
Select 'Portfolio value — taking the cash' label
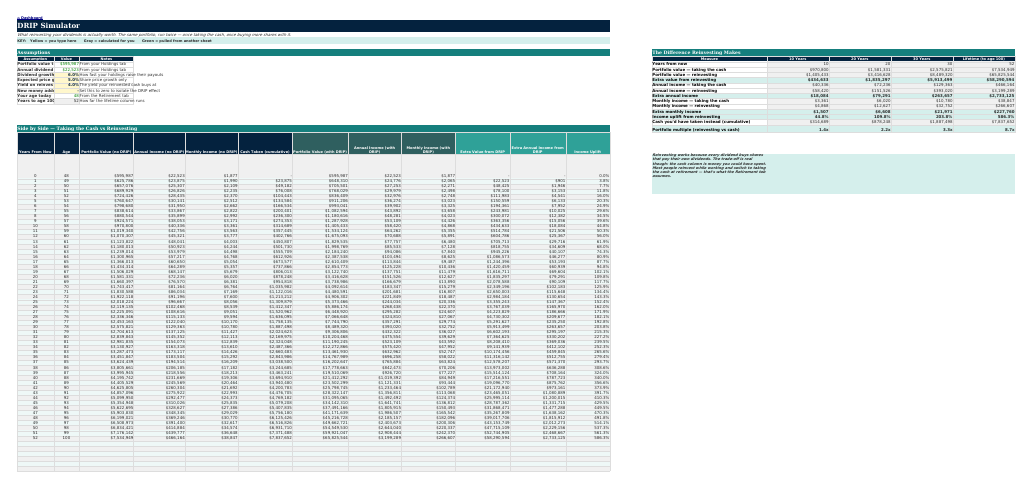710,69
